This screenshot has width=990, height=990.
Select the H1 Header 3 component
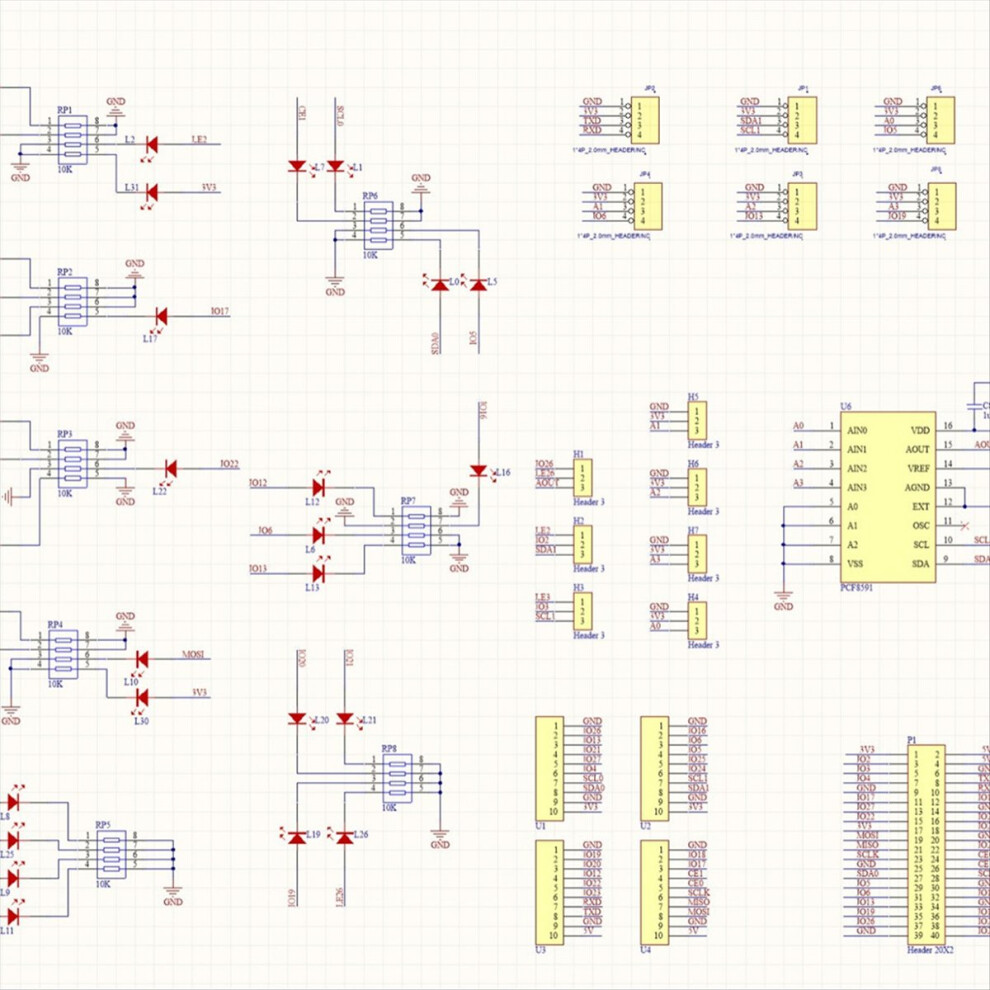coord(582,476)
